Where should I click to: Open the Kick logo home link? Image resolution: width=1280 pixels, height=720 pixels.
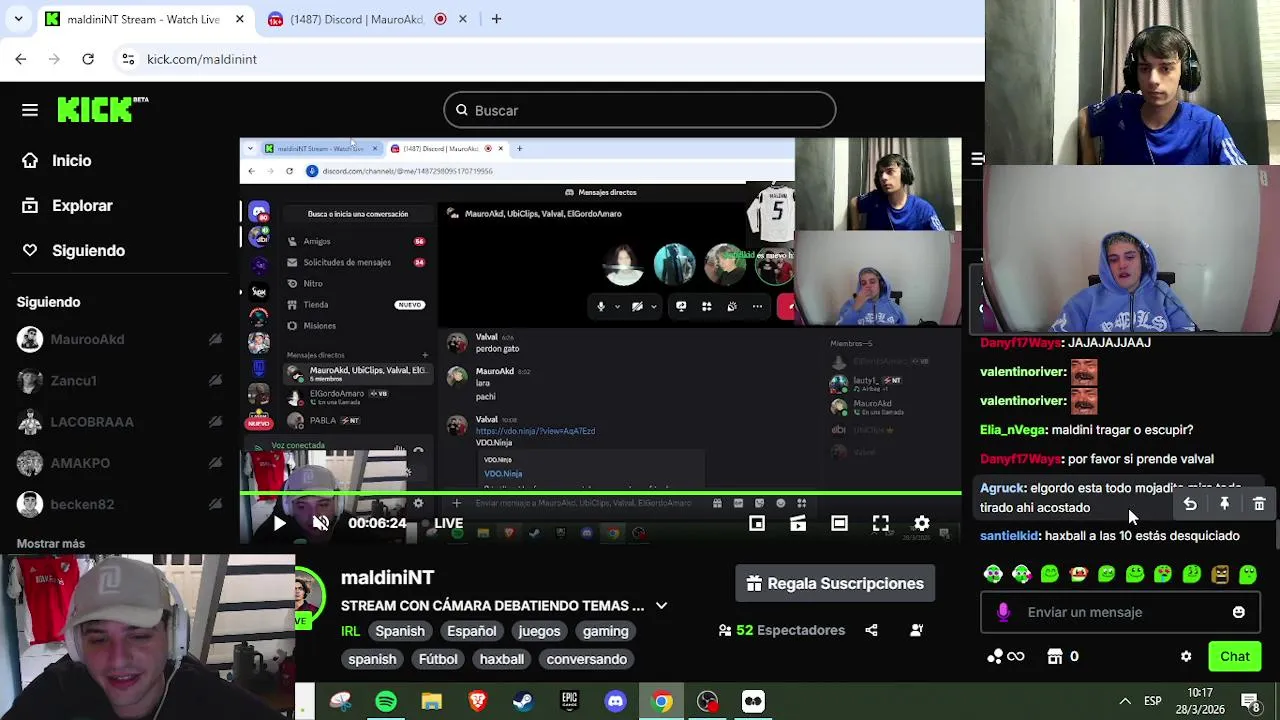click(102, 109)
